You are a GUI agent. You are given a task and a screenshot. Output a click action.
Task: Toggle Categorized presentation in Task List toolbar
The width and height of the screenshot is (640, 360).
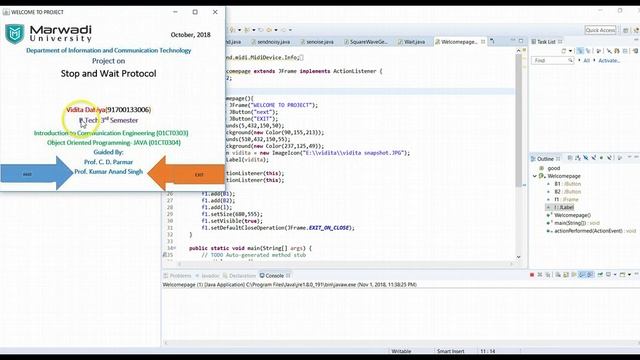580,51
